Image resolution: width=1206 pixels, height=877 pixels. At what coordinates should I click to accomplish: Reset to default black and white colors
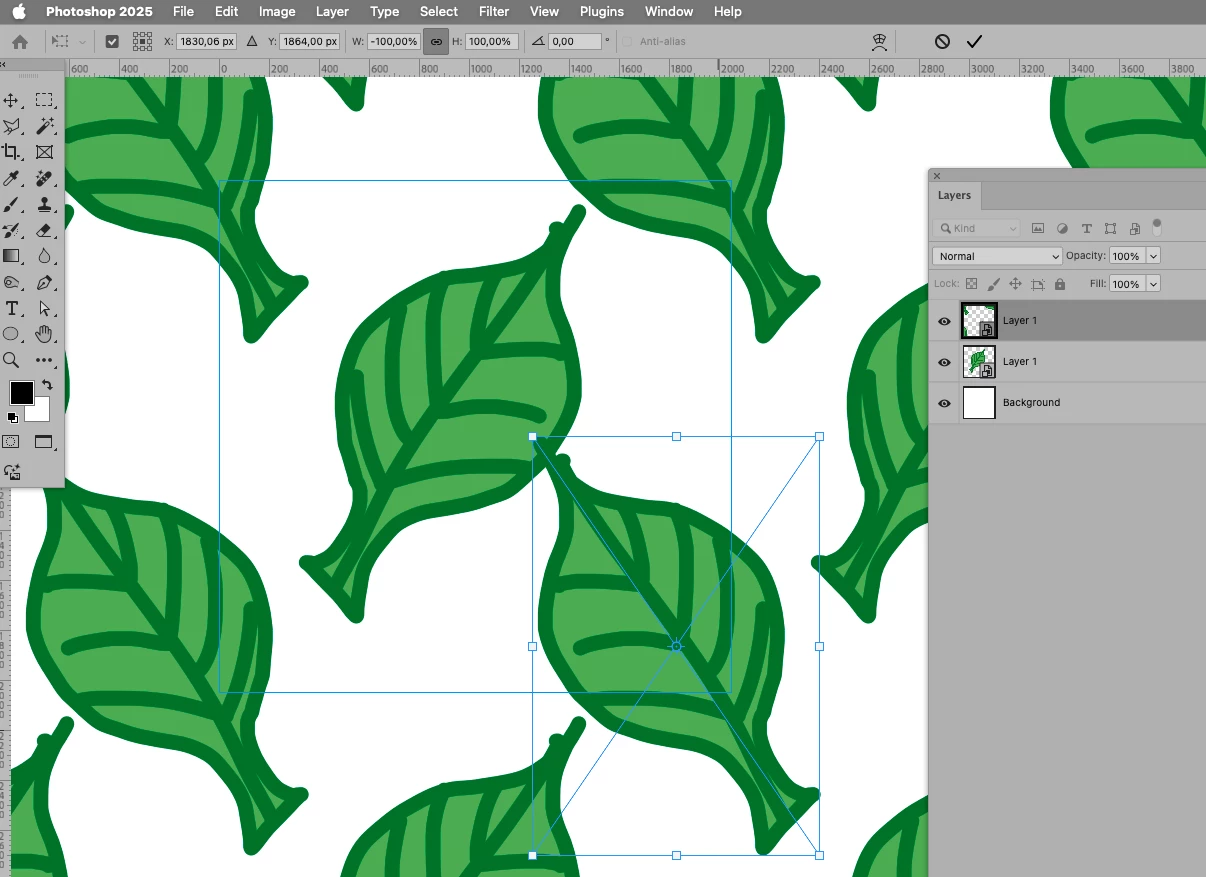pos(12,417)
